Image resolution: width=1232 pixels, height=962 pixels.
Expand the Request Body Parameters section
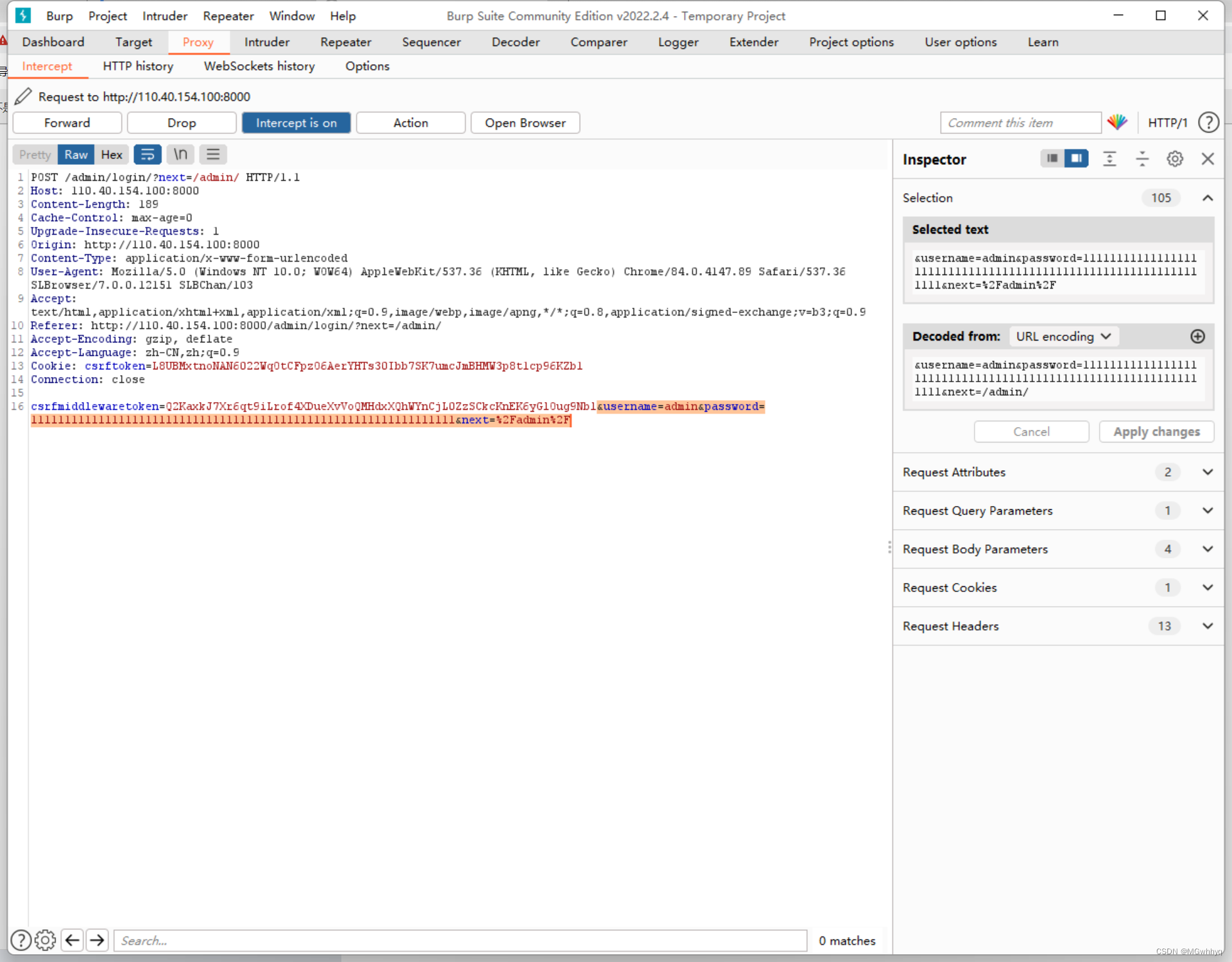[x=1208, y=549]
